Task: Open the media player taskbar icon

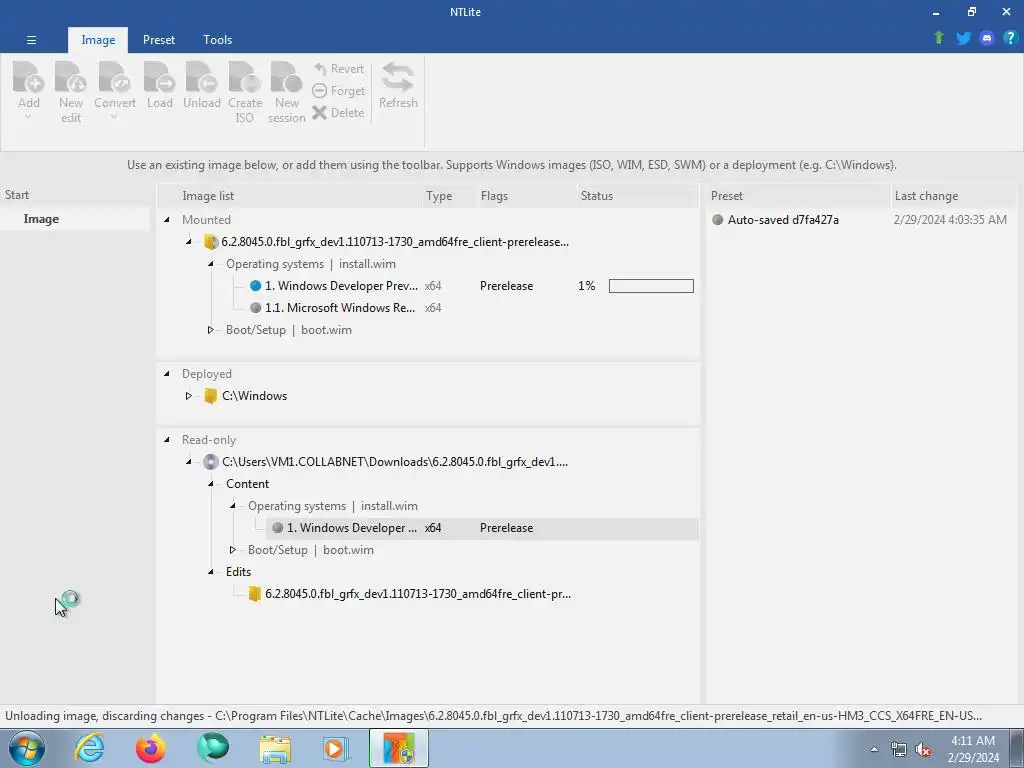Action: pos(336,748)
